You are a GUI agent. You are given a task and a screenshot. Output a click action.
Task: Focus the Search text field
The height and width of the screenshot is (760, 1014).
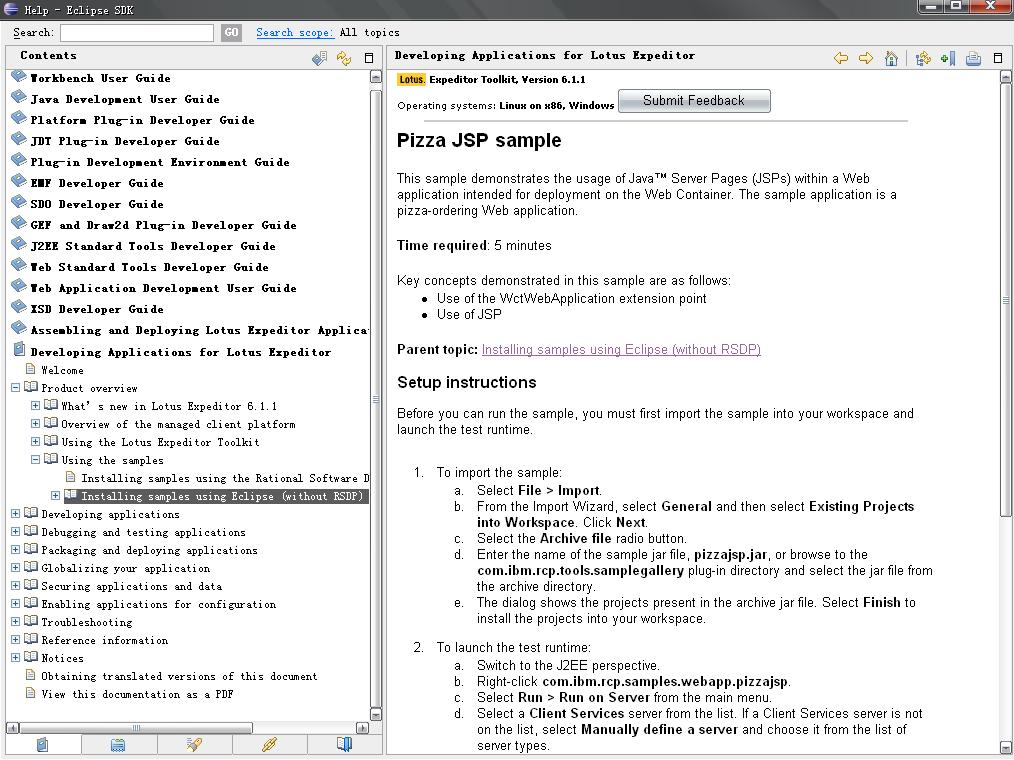point(137,33)
